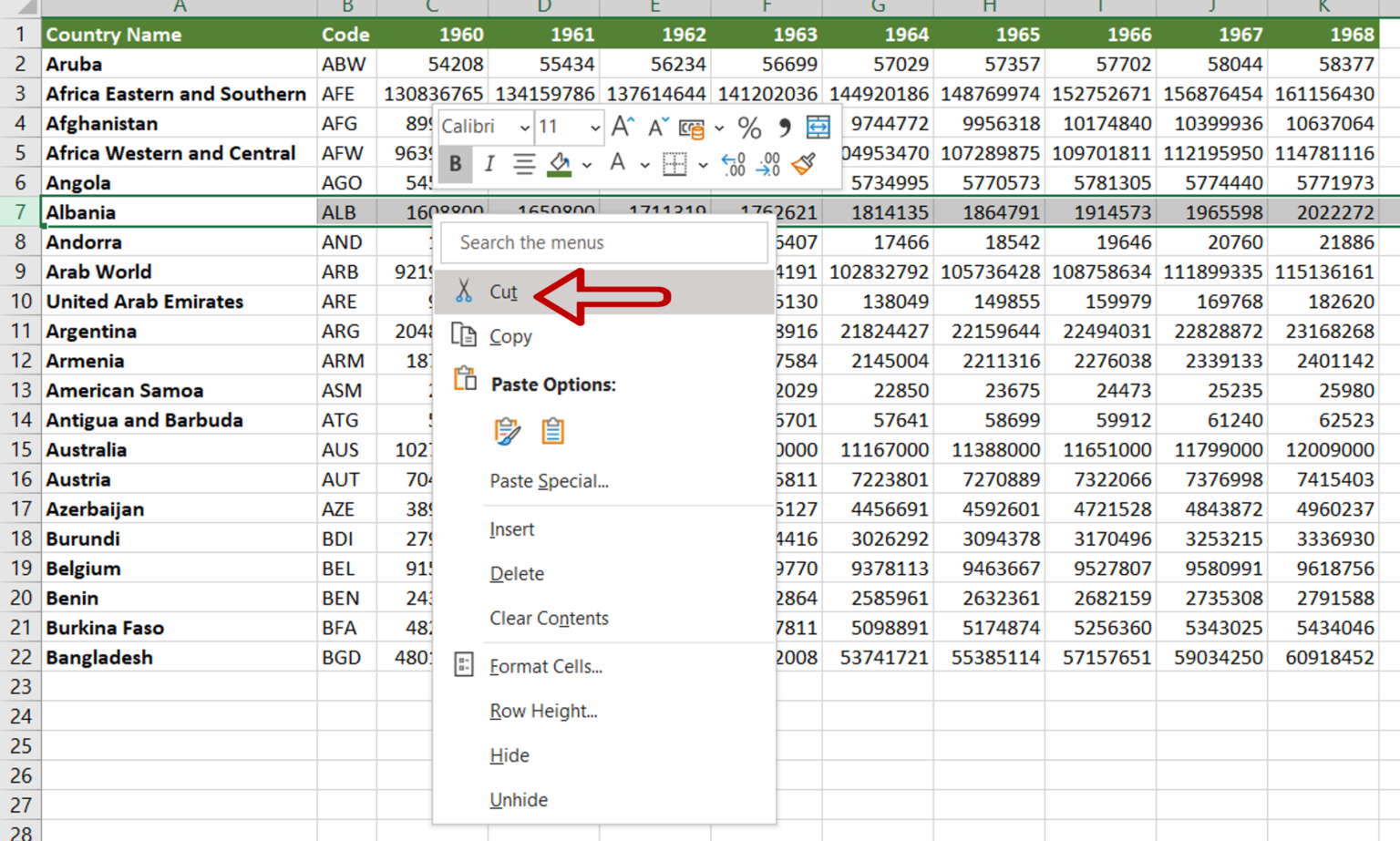This screenshot has width=1400, height=841.
Task: Click the Merge and Center icon
Action: pos(818,127)
